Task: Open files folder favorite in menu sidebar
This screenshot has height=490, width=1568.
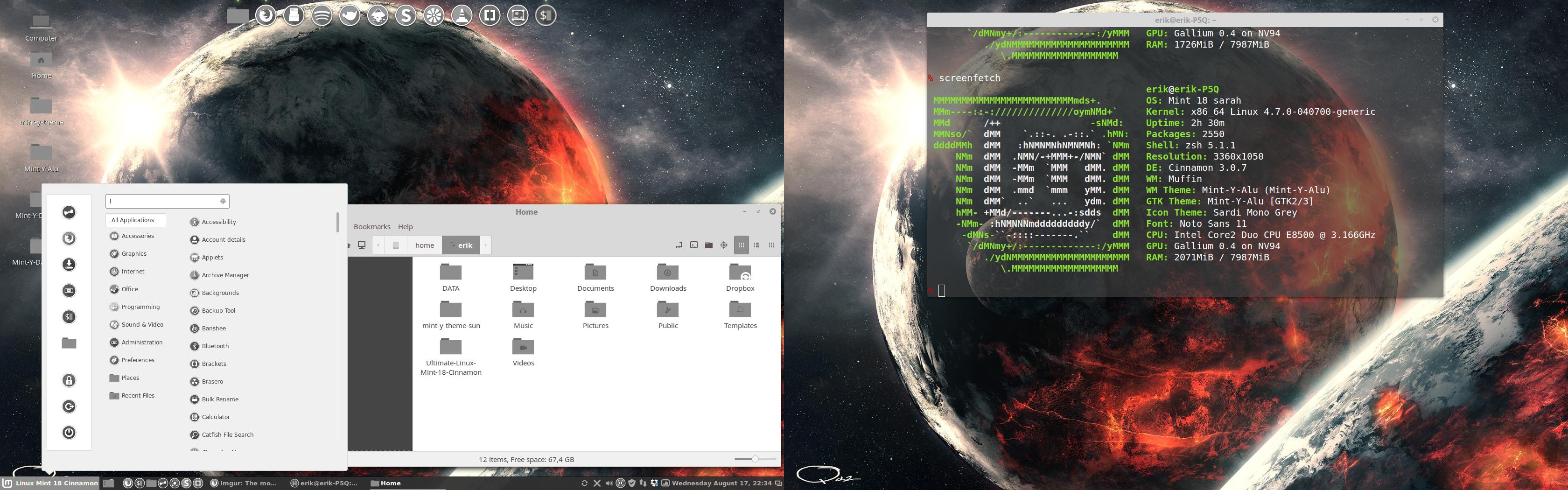Action: (69, 343)
